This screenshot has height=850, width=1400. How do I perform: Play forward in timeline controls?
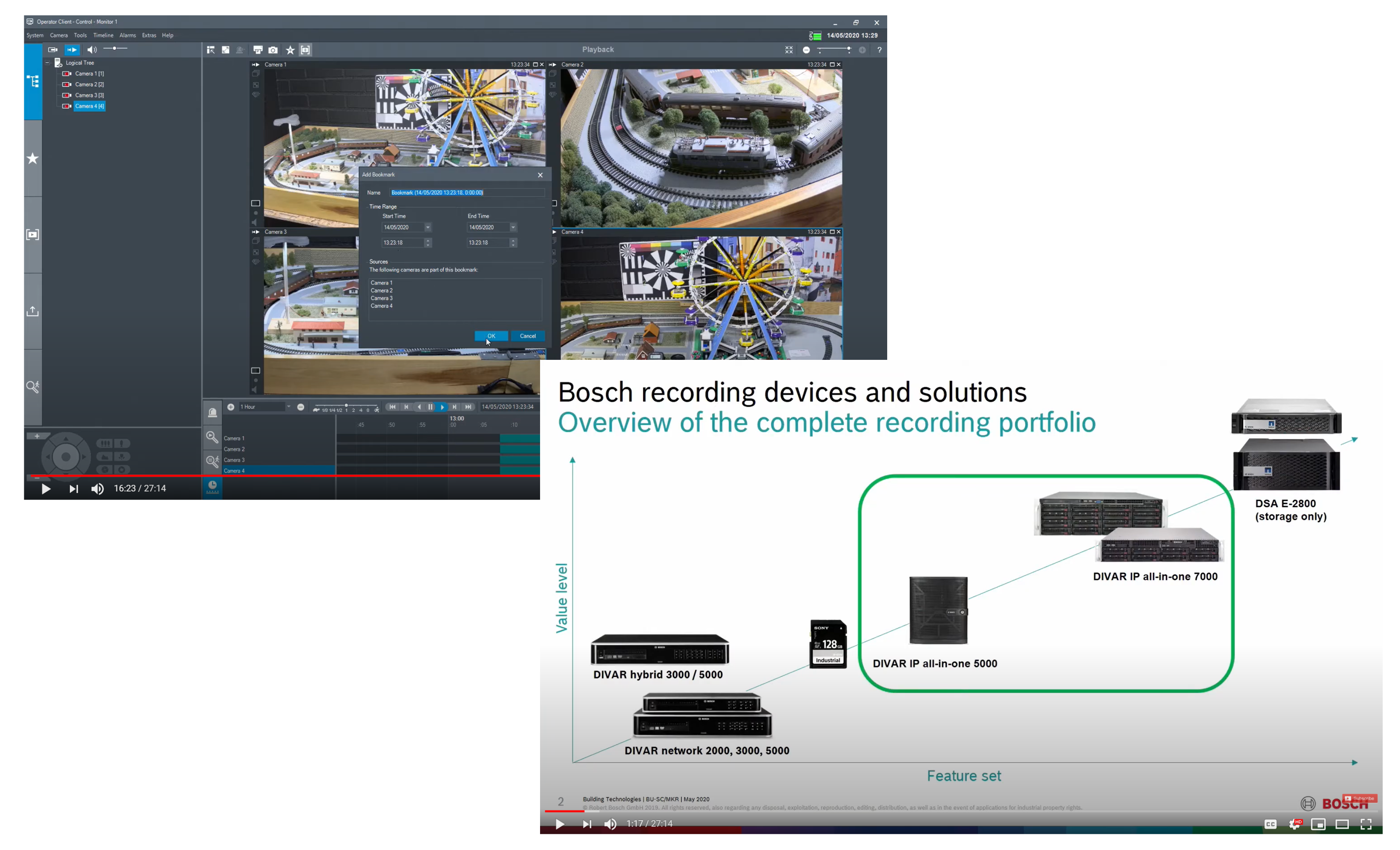pyautogui.click(x=442, y=407)
